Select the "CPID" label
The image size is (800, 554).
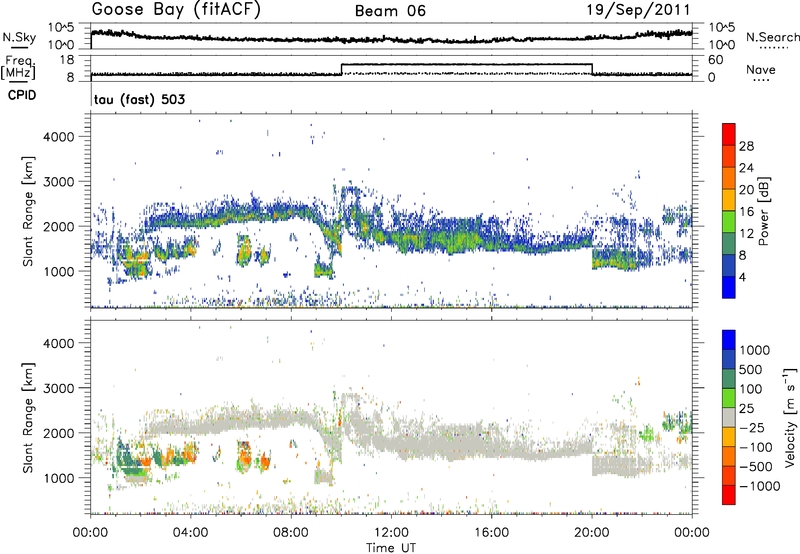(x=22, y=95)
